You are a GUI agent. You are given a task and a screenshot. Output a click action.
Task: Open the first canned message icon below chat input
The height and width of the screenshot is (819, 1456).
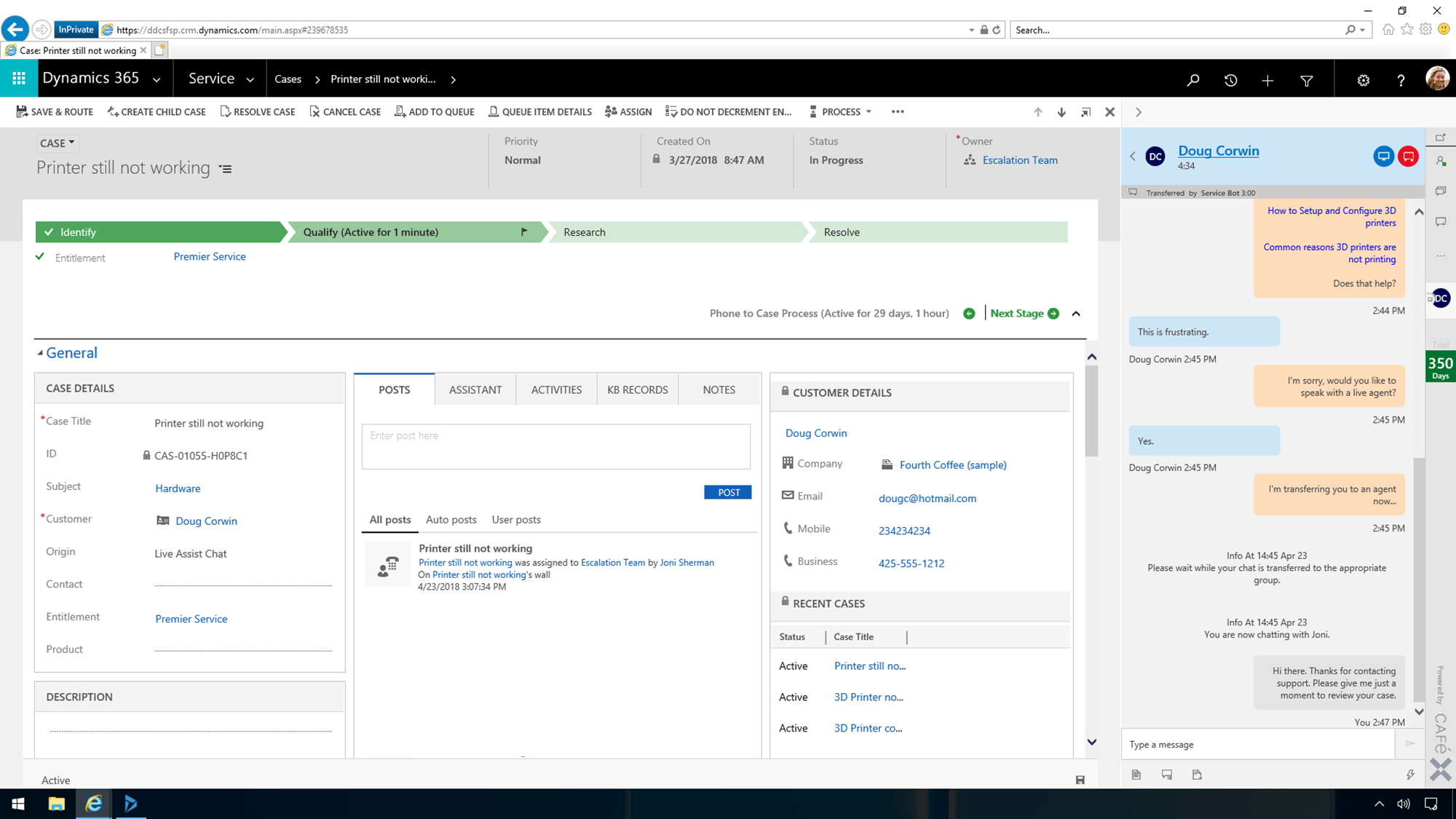pyautogui.click(x=1136, y=775)
